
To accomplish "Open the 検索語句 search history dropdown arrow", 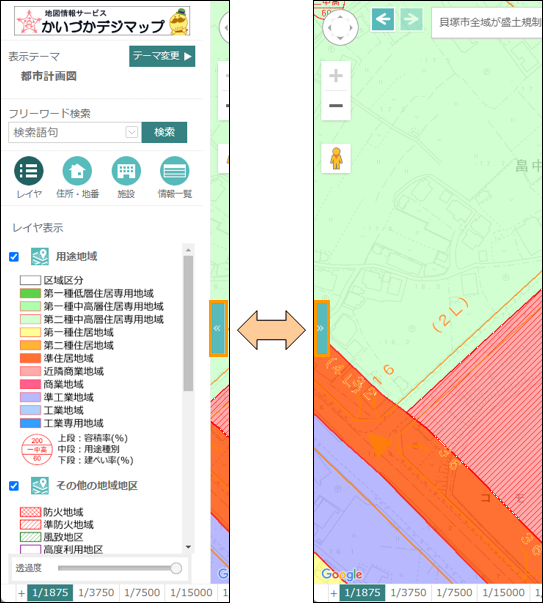I will coord(132,132).
